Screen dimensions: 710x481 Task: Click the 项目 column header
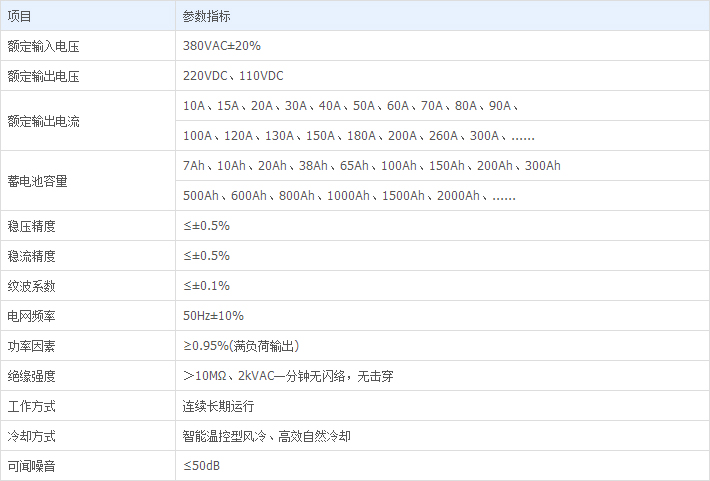point(20,16)
